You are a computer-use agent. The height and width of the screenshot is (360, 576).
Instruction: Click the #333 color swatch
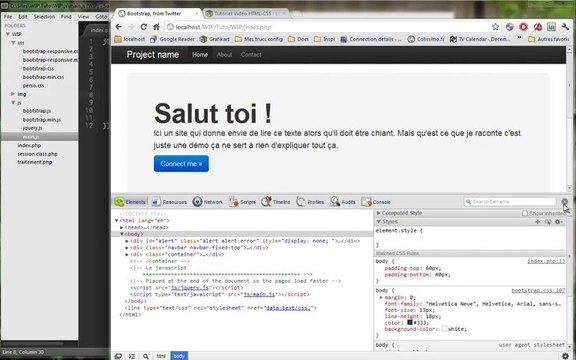click(x=410, y=323)
